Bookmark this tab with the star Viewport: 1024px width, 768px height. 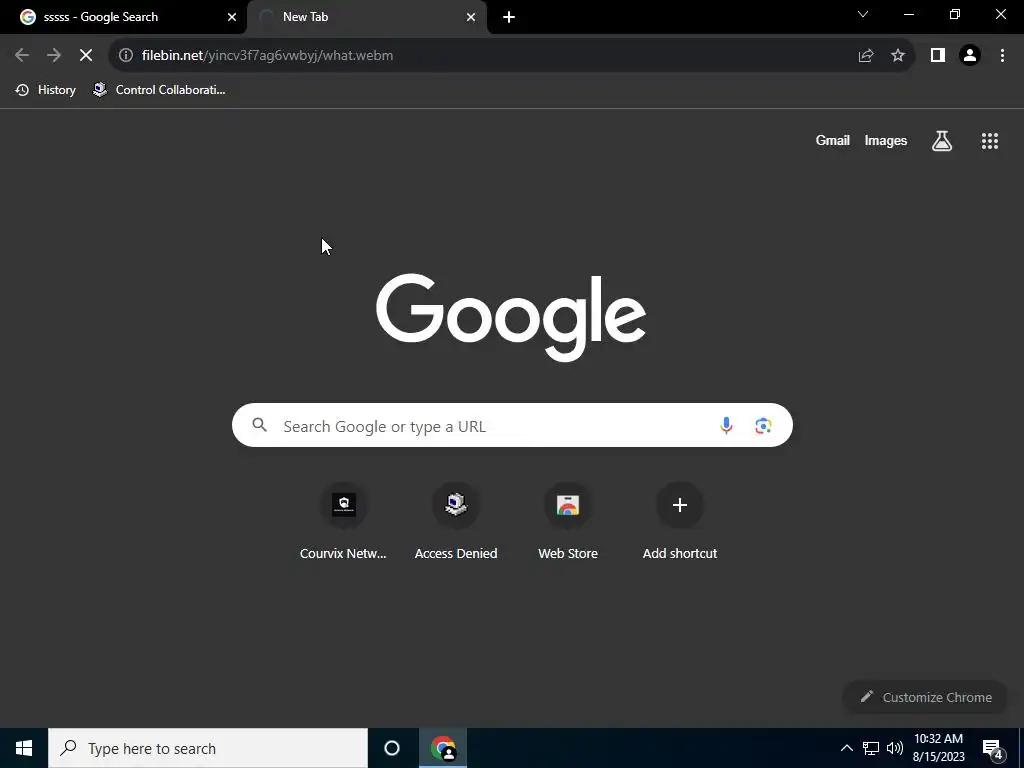(x=898, y=56)
